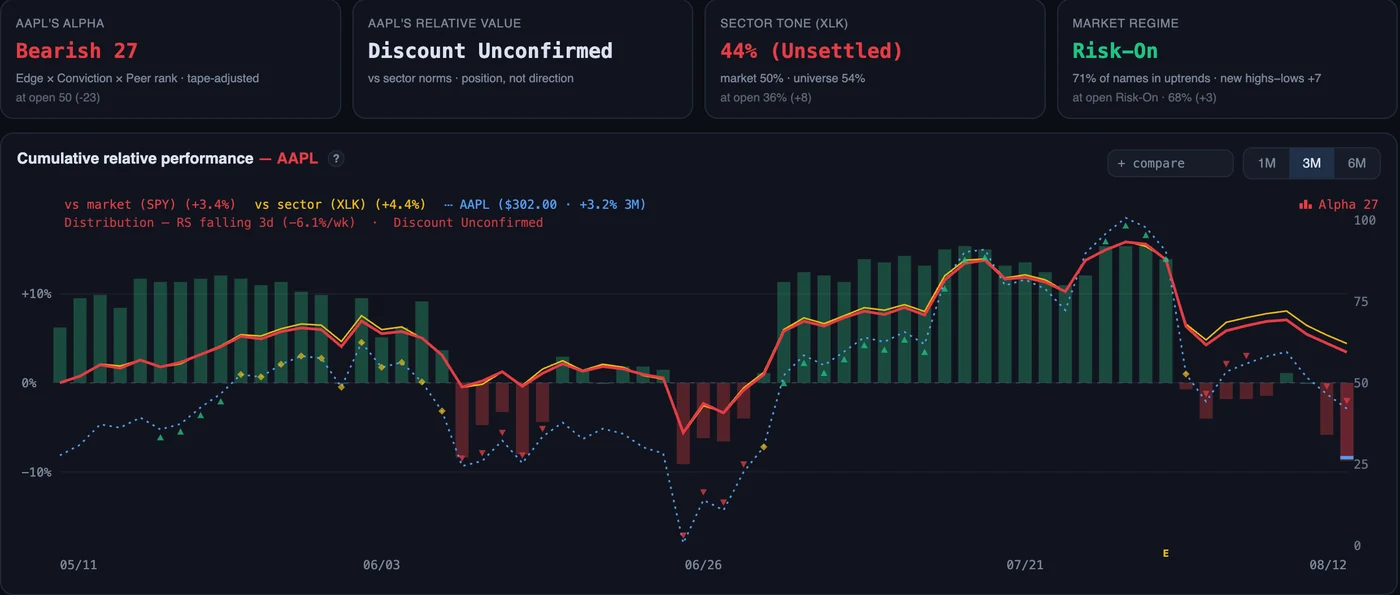Open the help question-mark icon beside AAPL title
Viewport: 1400px width, 595px height.
(x=337, y=158)
